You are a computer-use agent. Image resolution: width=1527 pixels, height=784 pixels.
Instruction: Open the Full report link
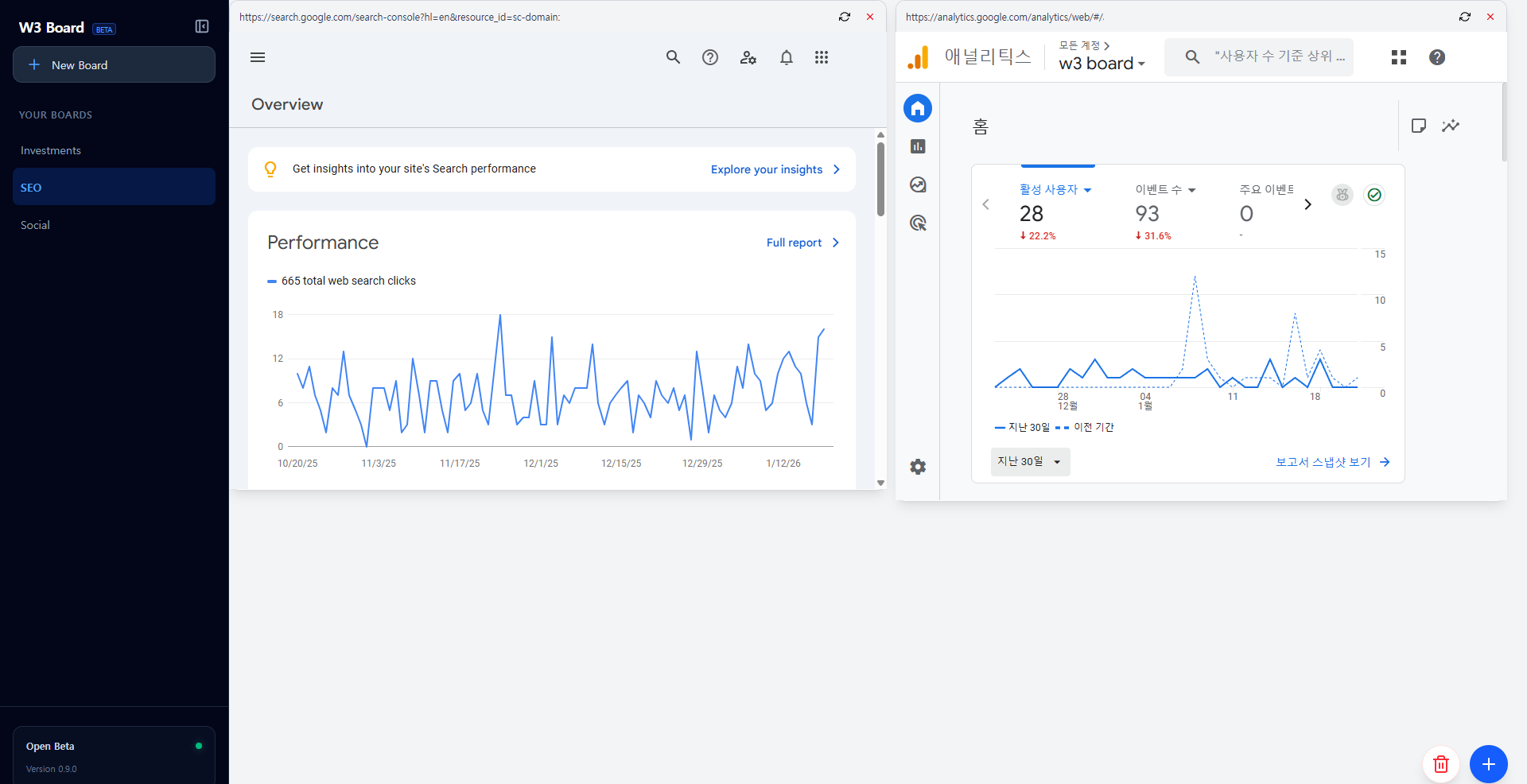(x=802, y=243)
